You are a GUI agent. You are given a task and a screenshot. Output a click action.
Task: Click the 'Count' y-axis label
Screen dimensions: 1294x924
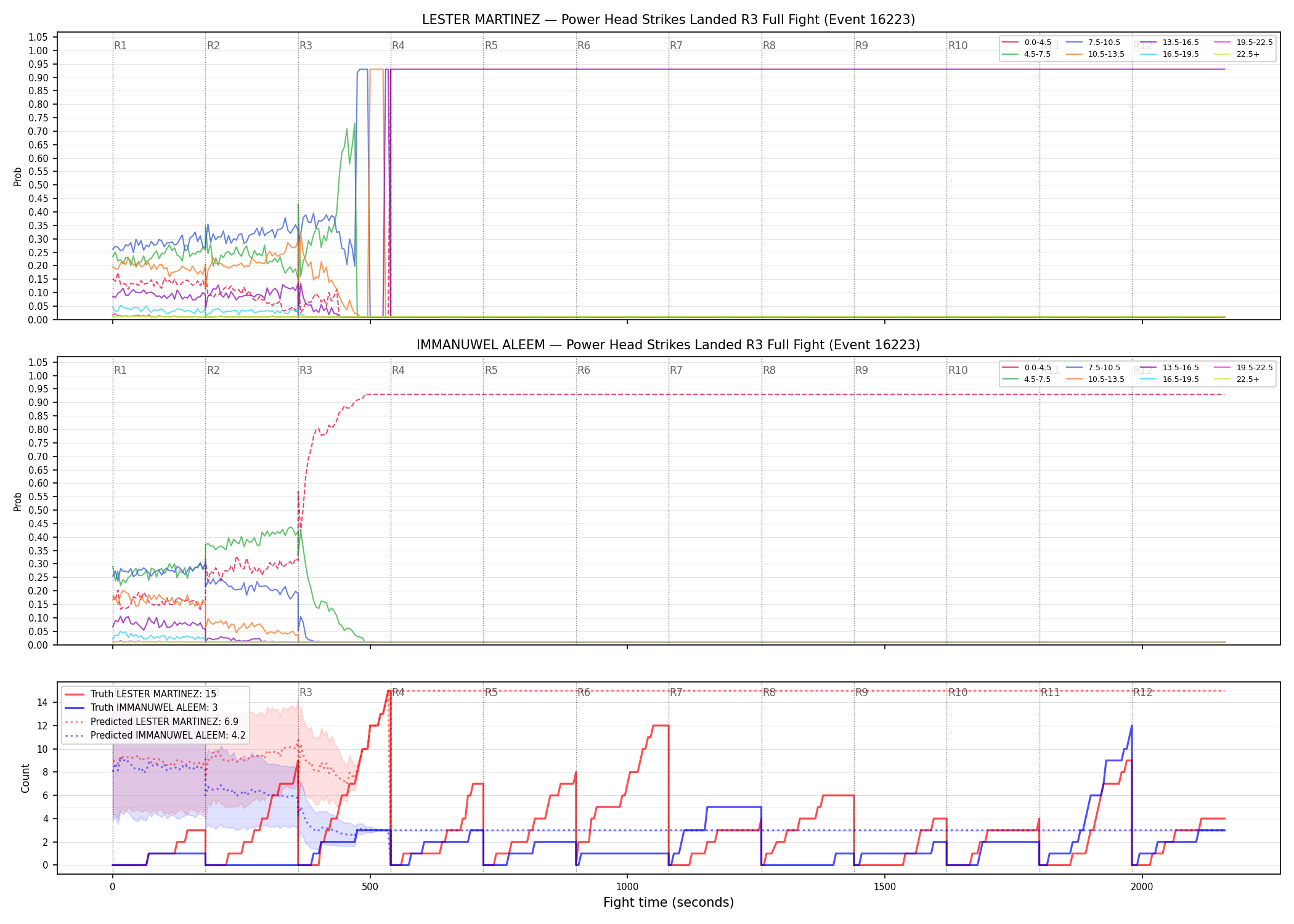25,778
